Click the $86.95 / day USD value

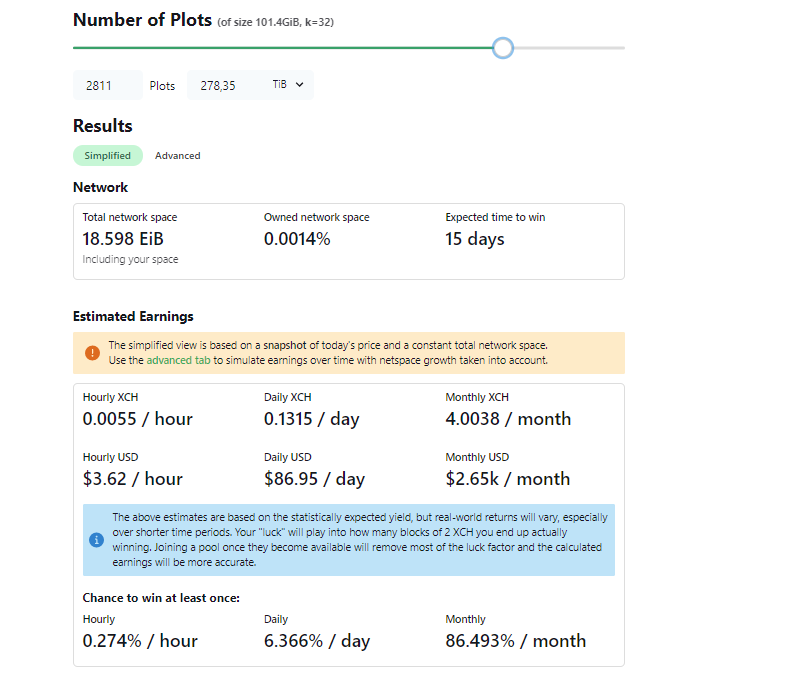(x=314, y=479)
